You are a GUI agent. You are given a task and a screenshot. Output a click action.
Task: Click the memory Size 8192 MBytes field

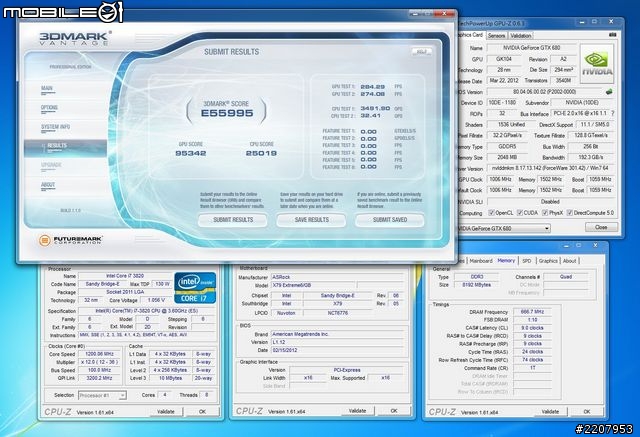[477, 285]
